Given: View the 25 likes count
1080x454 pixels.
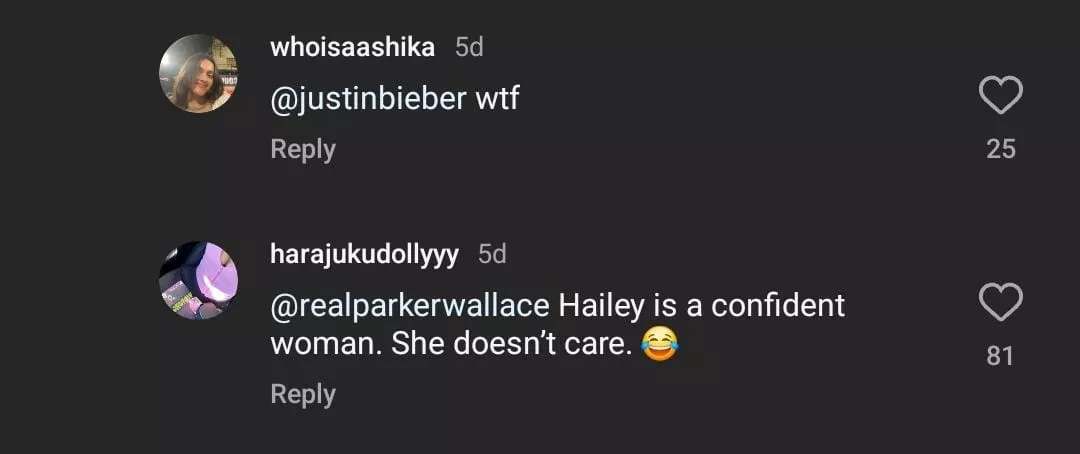Looking at the screenshot, I should click(1000, 149).
